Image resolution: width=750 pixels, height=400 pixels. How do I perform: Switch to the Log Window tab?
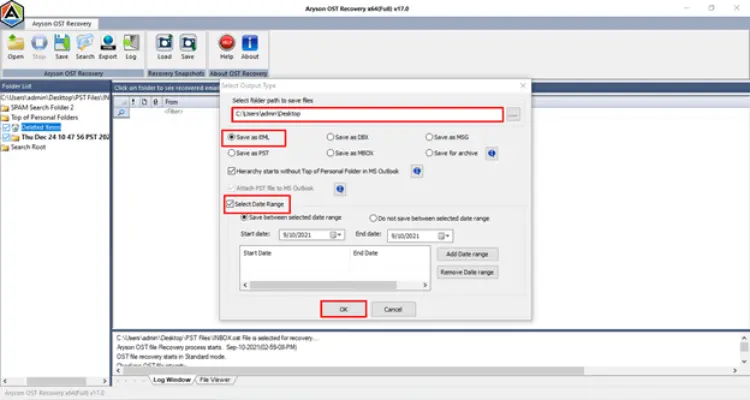pyautogui.click(x=172, y=380)
